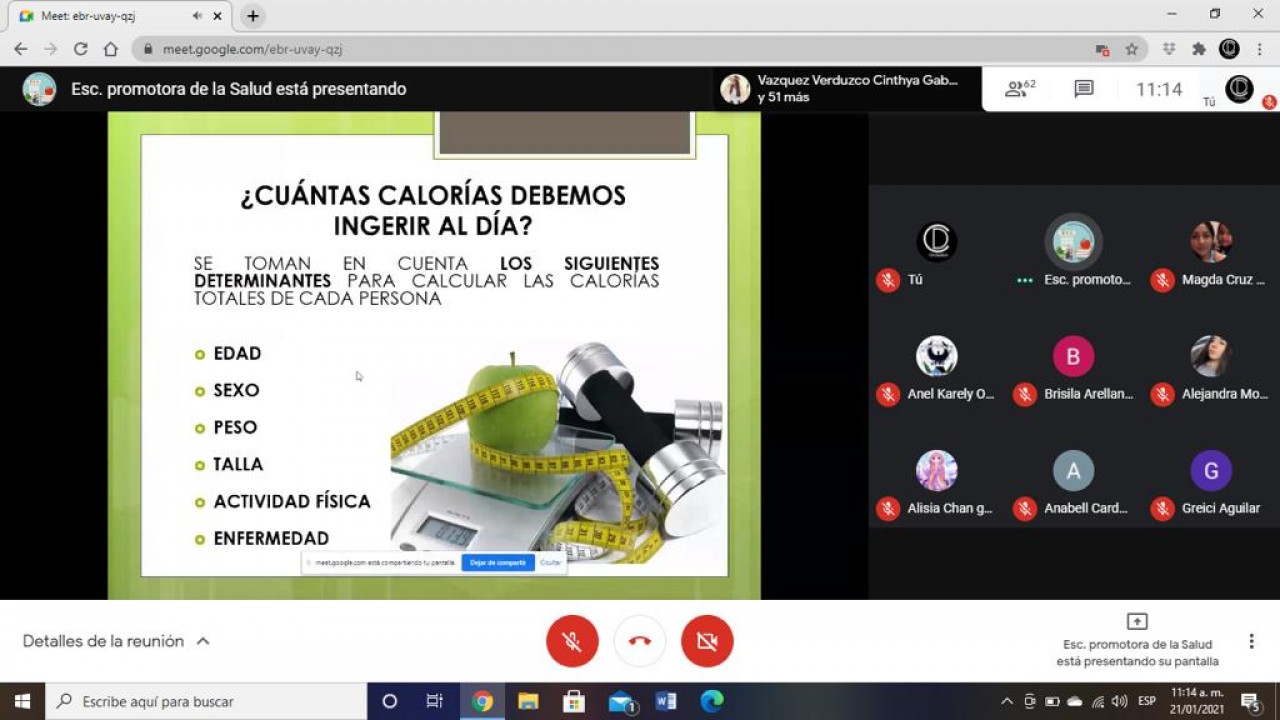Toggle the microphone mute button

click(572, 641)
